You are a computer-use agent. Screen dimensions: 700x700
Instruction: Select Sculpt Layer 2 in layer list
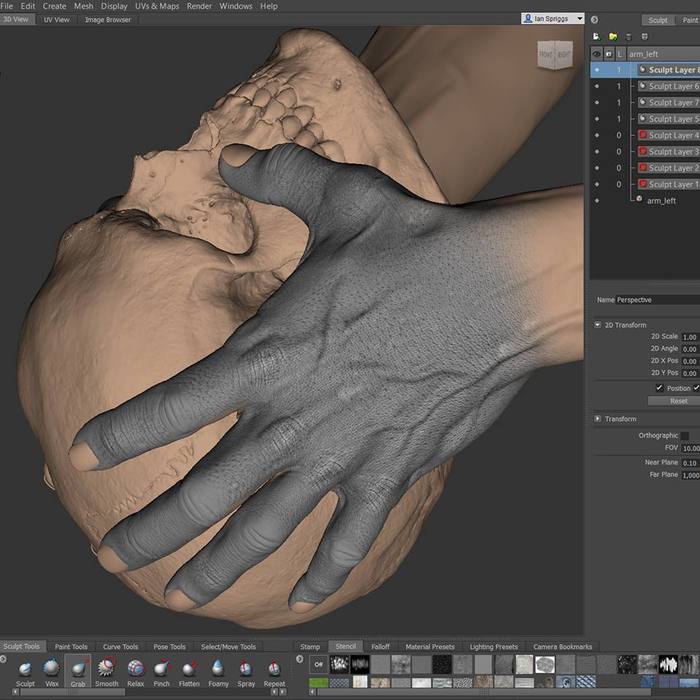pyautogui.click(x=672, y=168)
